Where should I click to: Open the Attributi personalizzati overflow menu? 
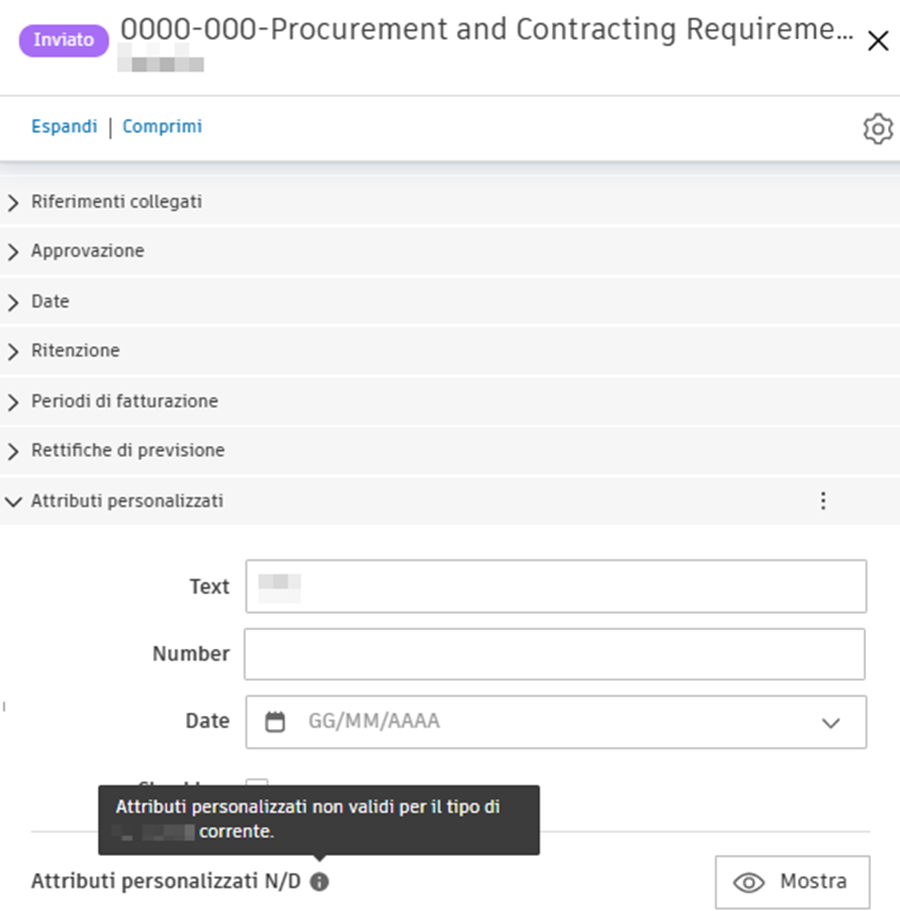pyautogui.click(x=823, y=500)
